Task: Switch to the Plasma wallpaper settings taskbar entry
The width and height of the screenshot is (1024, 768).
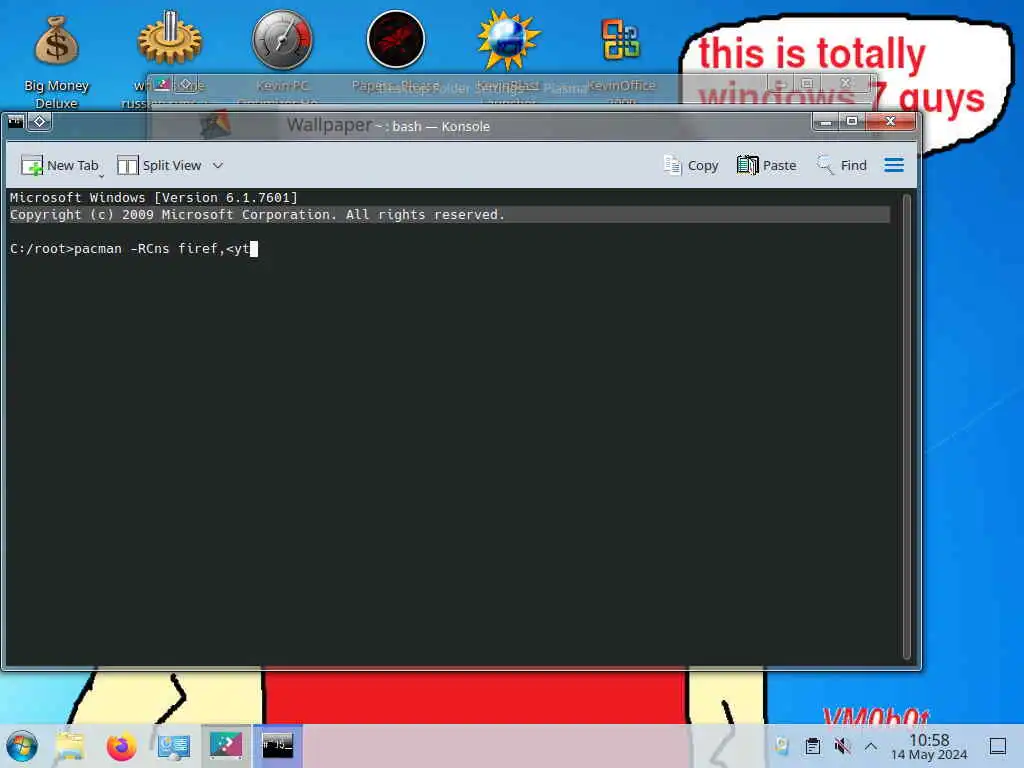Action: click(x=226, y=746)
